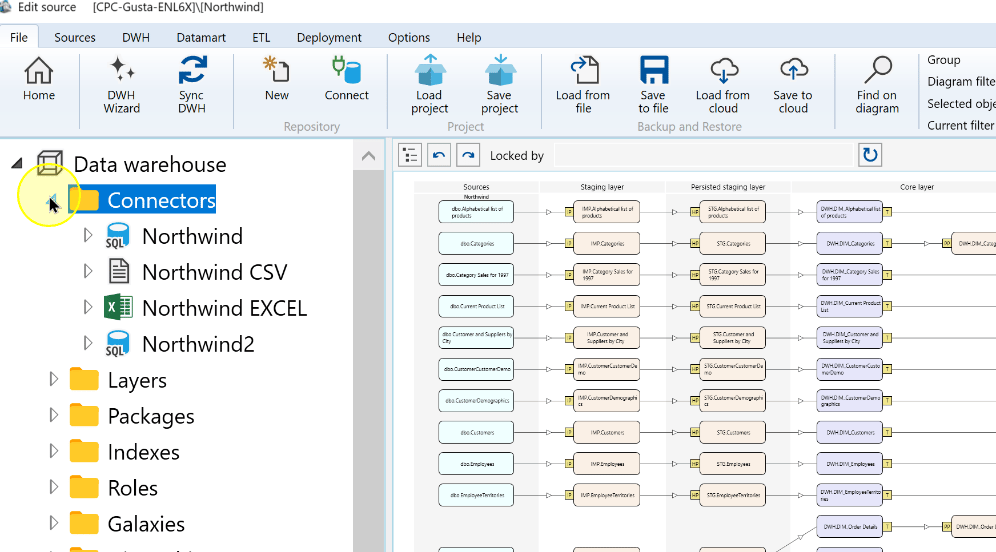Open the DWH ribbon tab
This screenshot has height=552, width=996.
136,37
